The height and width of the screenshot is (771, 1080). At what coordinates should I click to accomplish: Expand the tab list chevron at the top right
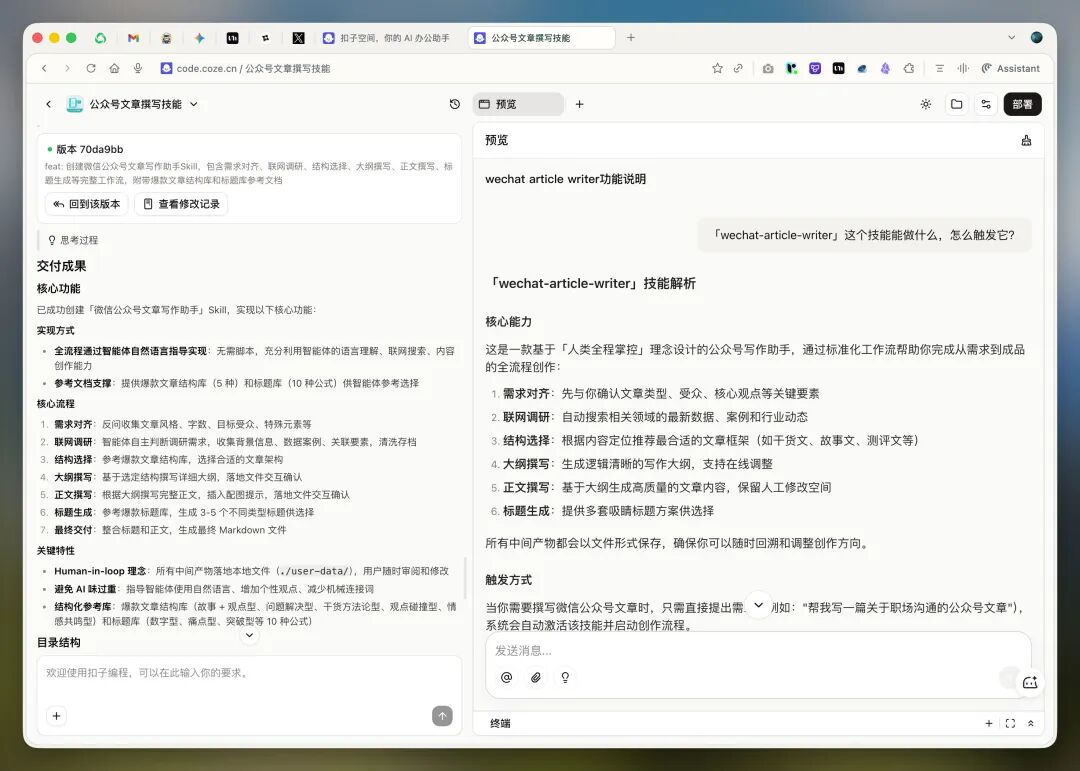1011,38
